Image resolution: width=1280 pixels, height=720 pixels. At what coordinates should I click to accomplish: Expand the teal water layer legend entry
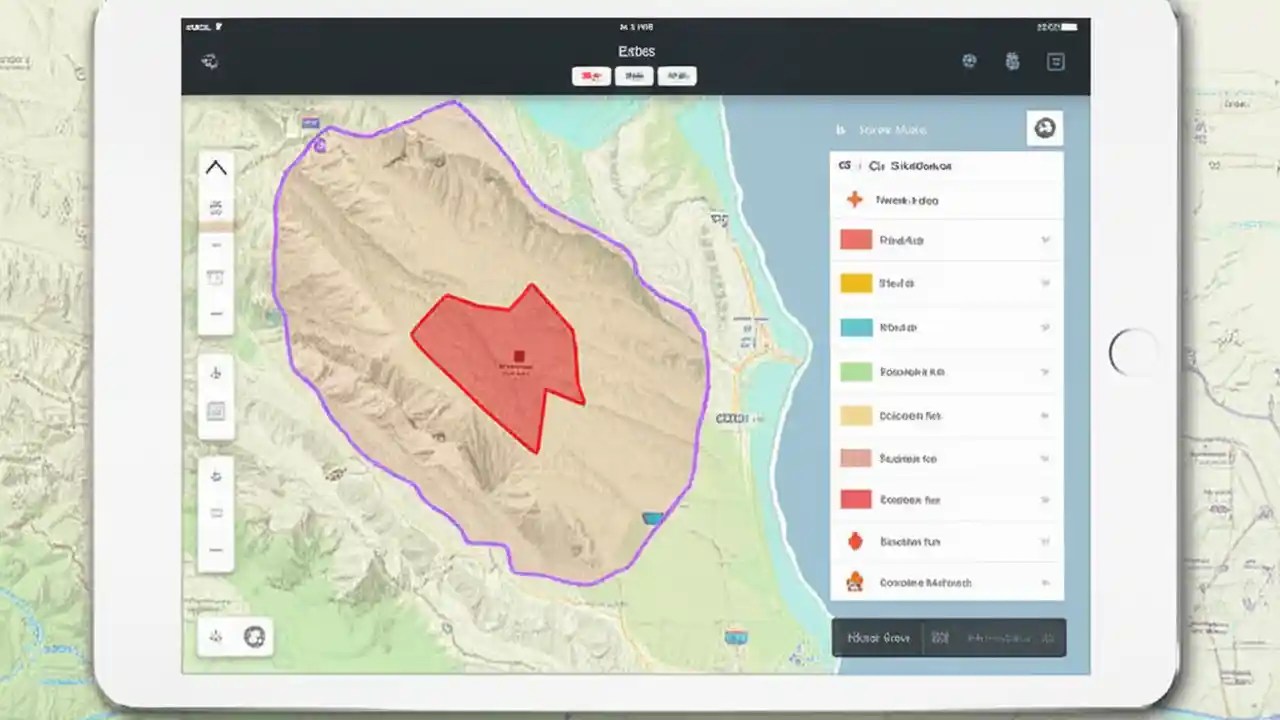point(1045,327)
